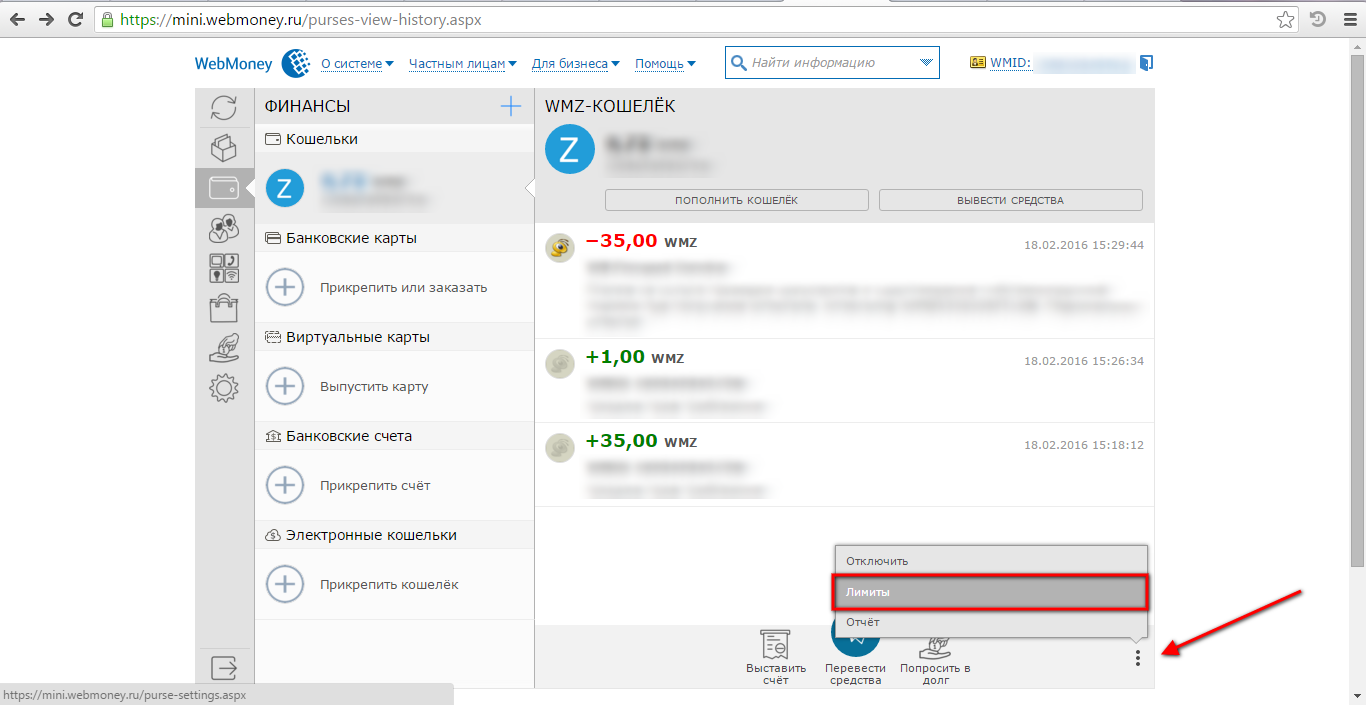Click plus circle for Прикрепить счёт
Screen dimensions: 1366x705
(x=285, y=485)
